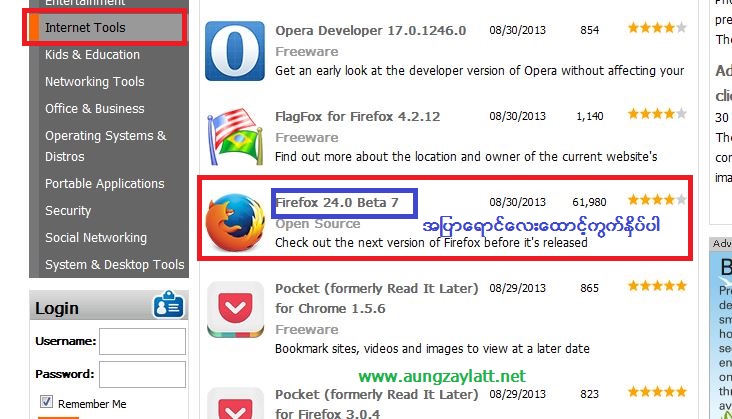Click the Username input field

[142, 342]
